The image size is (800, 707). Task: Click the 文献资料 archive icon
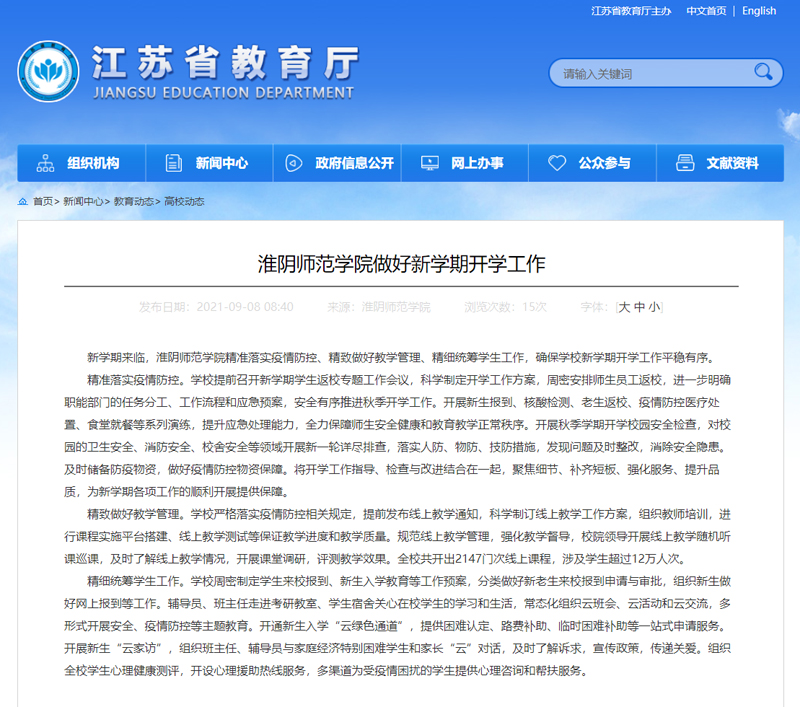point(685,163)
